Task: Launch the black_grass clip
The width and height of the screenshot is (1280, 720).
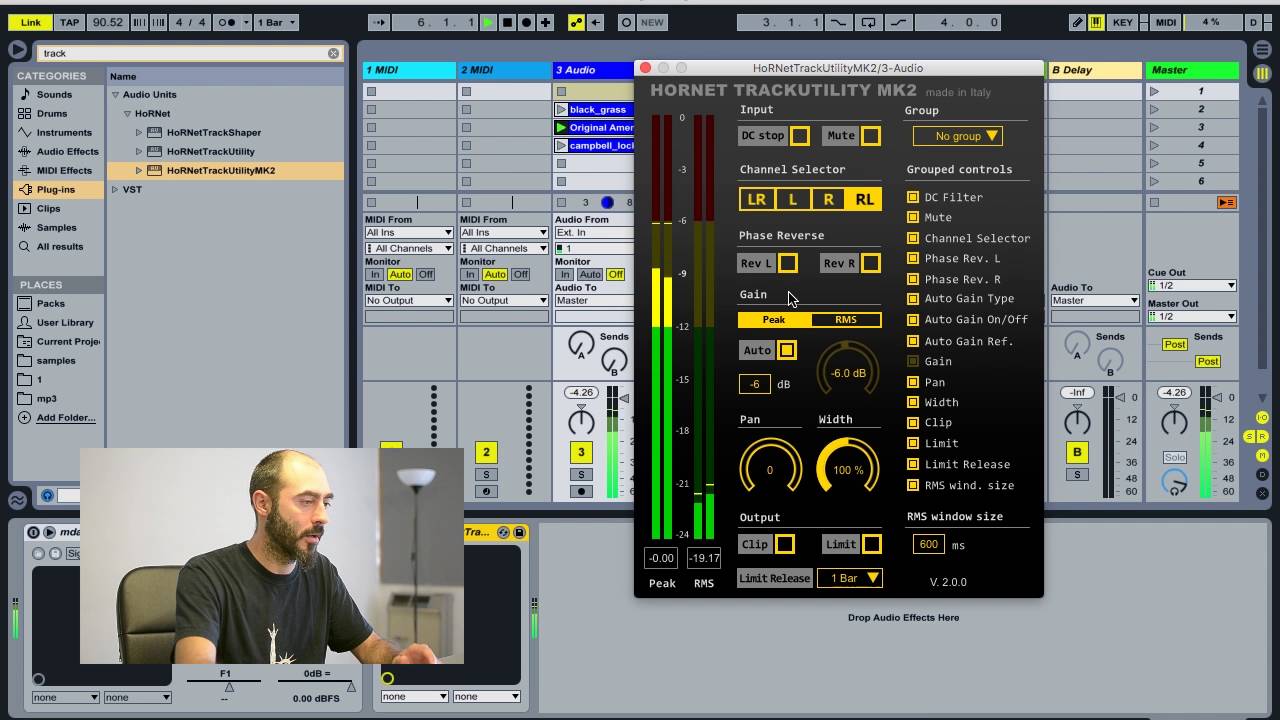Action: click(x=562, y=109)
